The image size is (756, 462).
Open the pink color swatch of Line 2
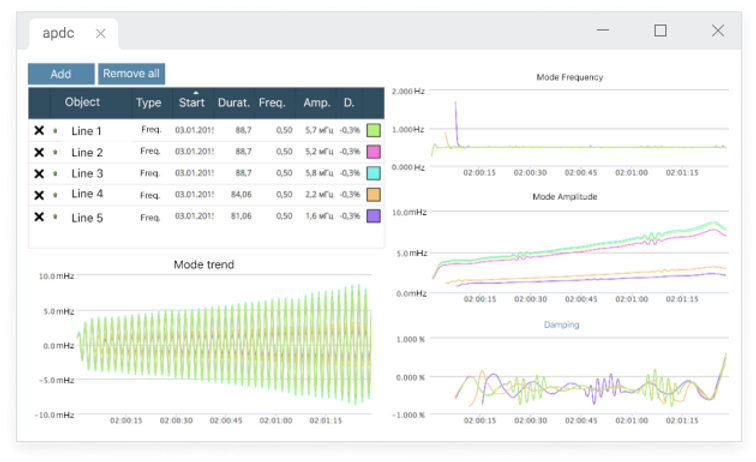click(374, 152)
